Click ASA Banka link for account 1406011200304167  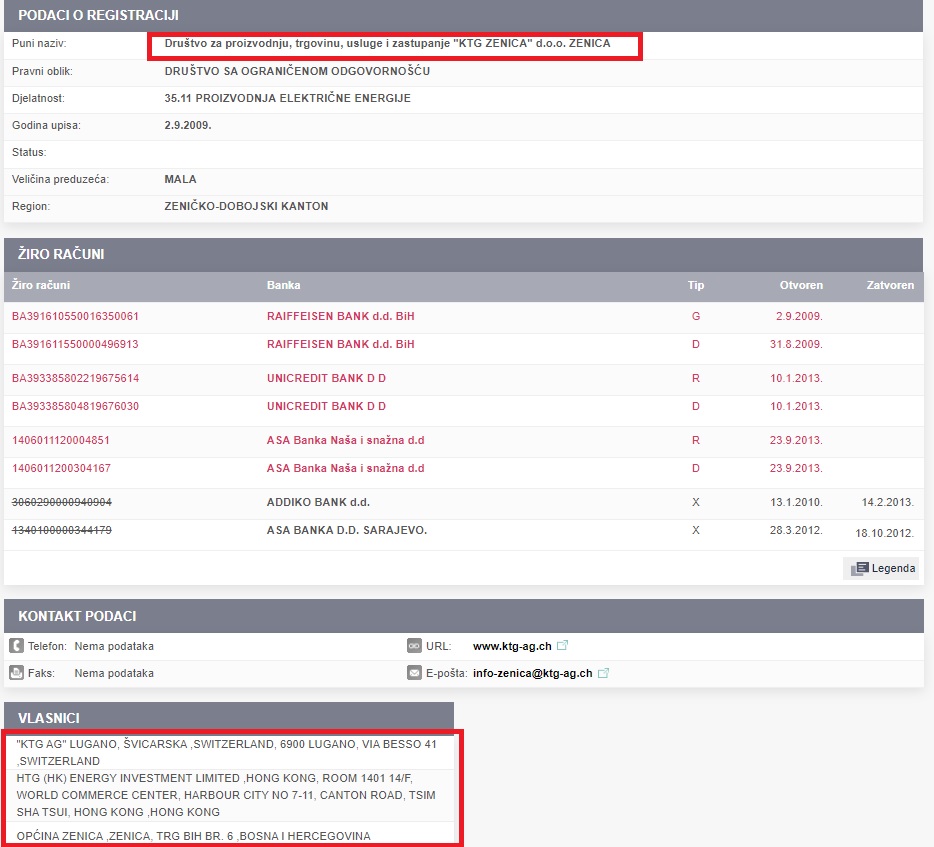345,468
